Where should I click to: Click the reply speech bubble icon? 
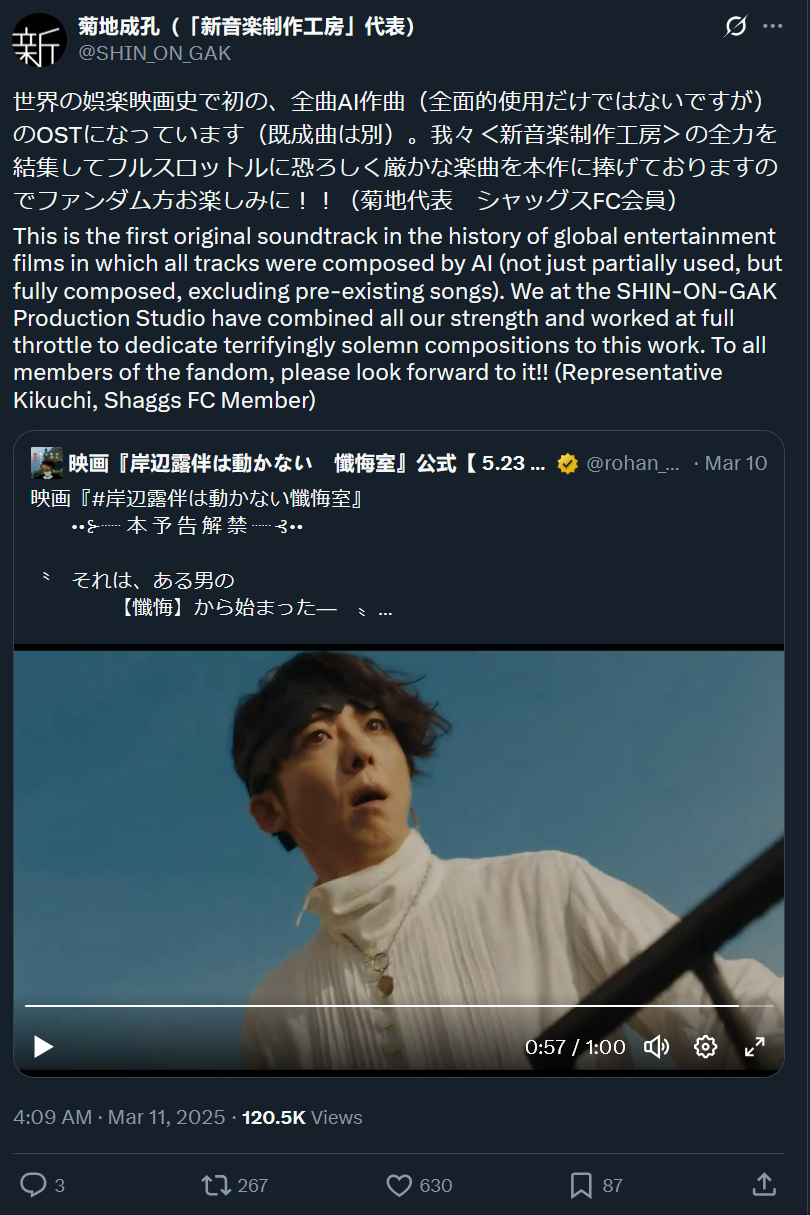coord(33,1185)
